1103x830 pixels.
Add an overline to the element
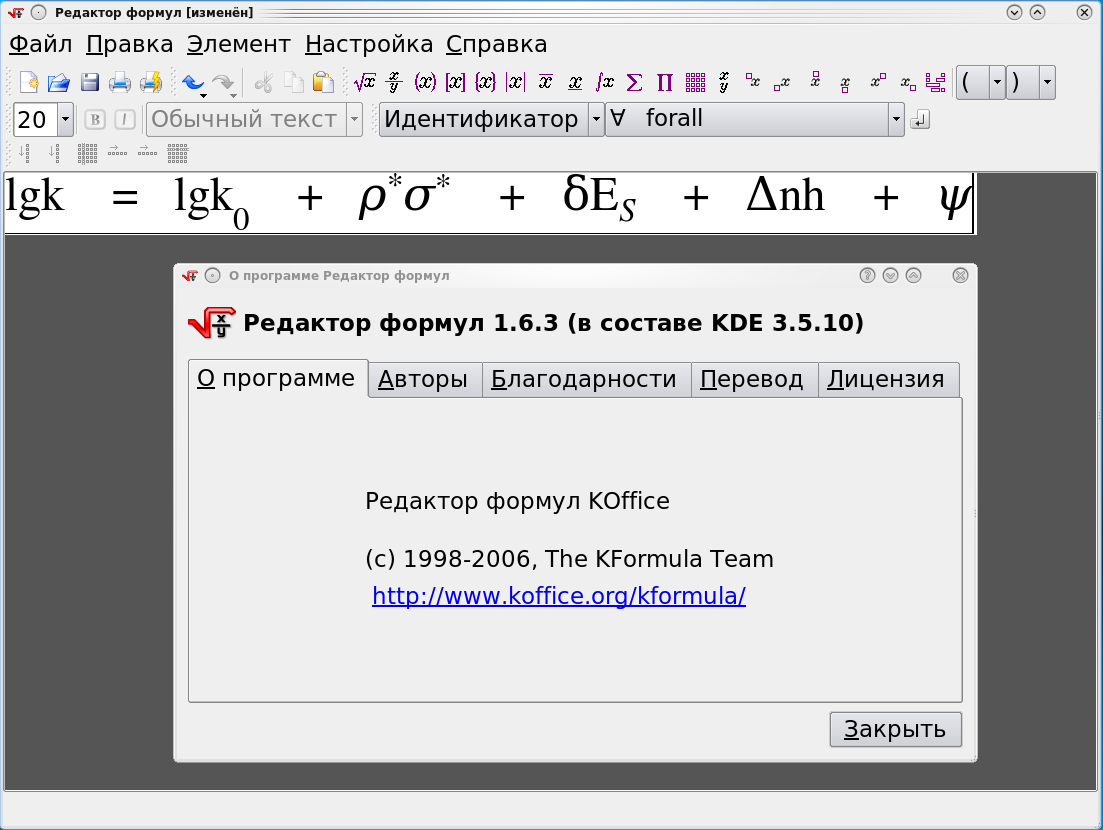[545, 82]
